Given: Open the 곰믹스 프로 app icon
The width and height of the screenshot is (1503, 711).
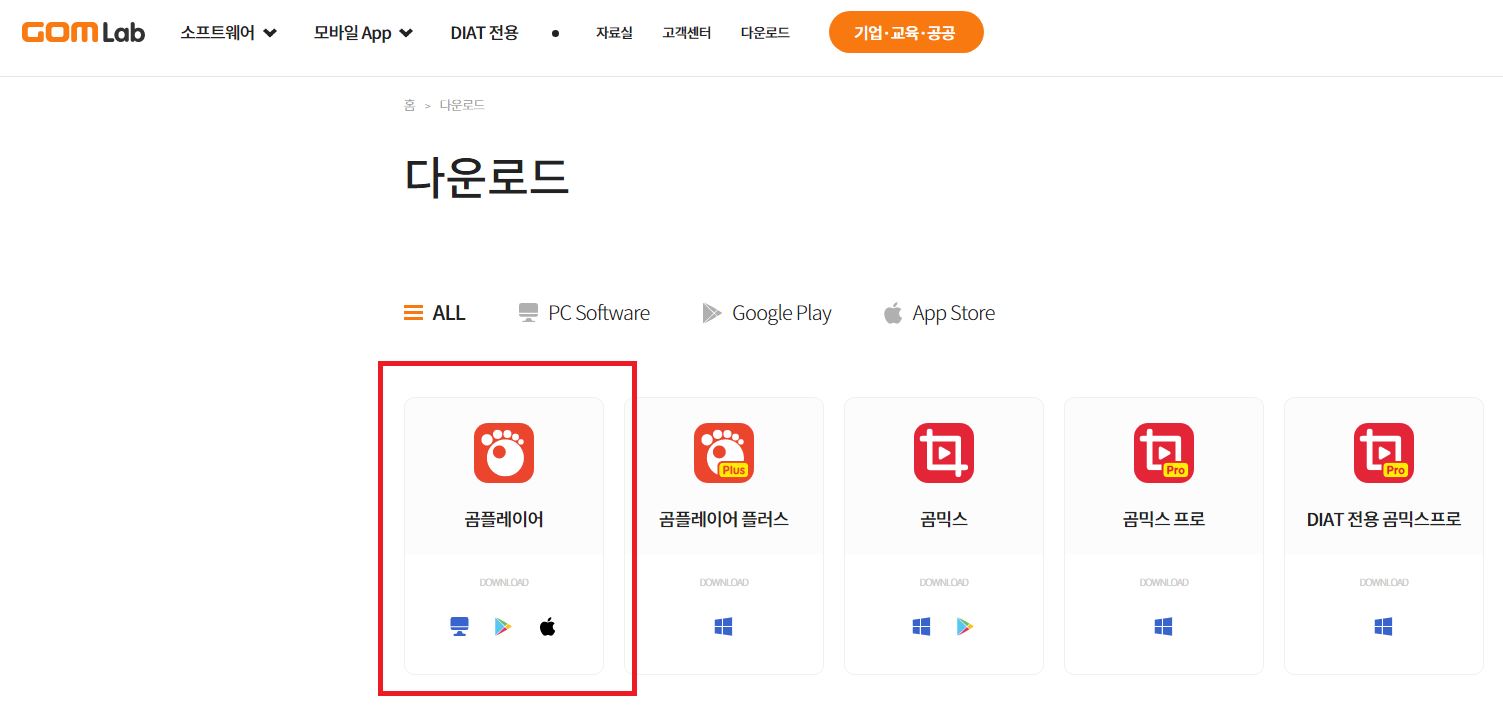Looking at the screenshot, I should click(x=1164, y=453).
